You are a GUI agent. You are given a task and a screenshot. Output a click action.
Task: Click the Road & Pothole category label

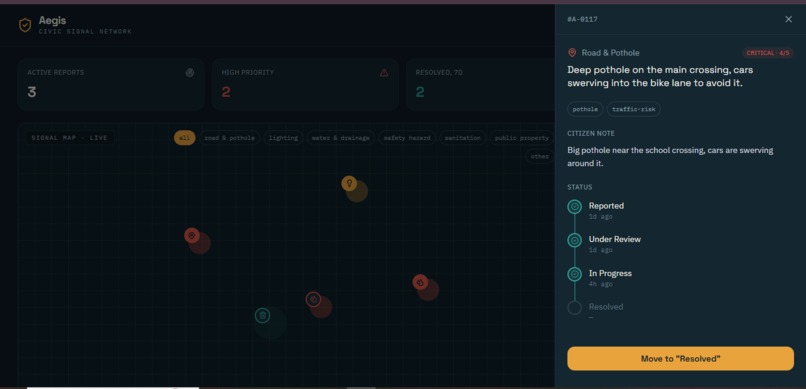610,53
